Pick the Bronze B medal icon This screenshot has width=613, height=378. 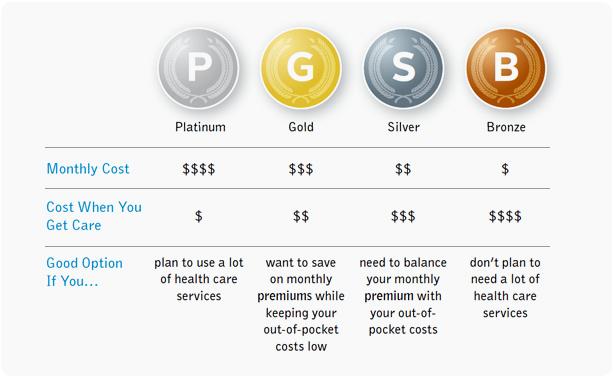[x=506, y=68]
